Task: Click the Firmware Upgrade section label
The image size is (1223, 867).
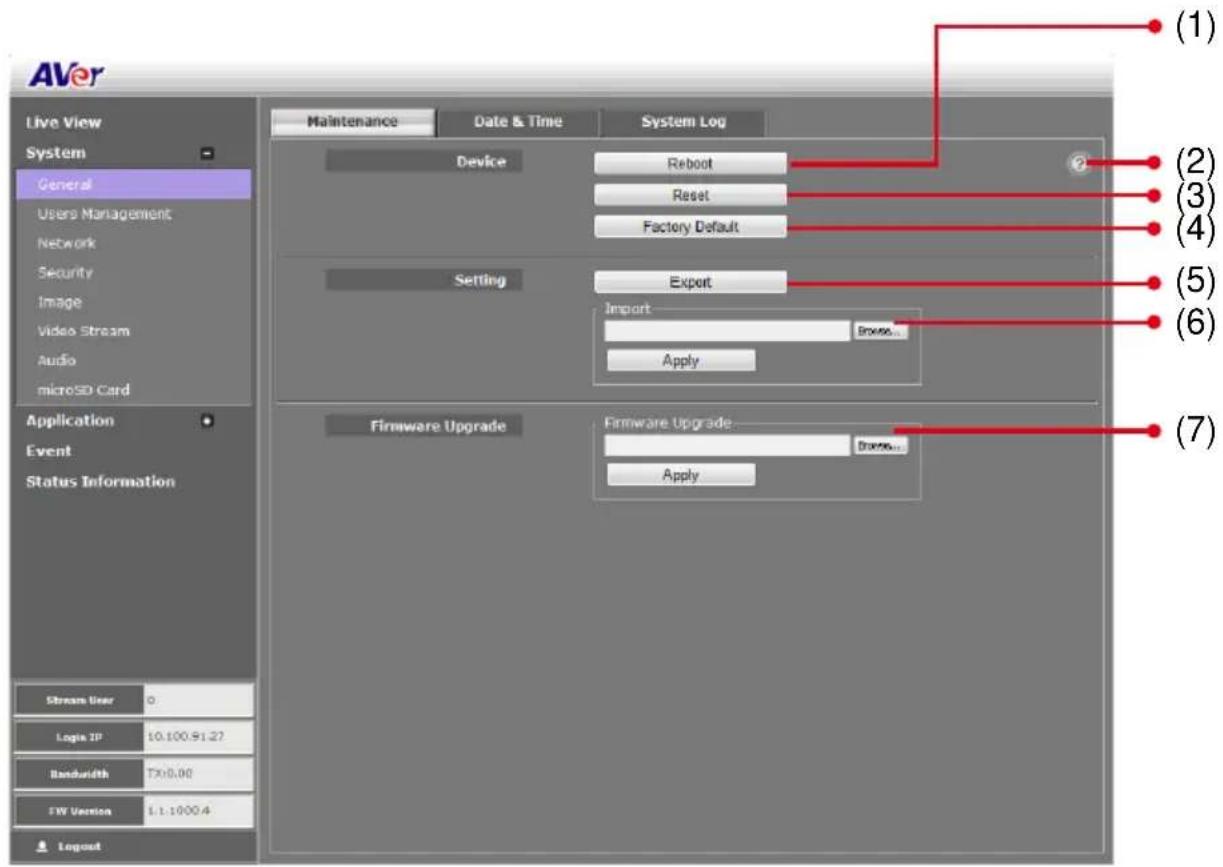Action: coord(424,426)
